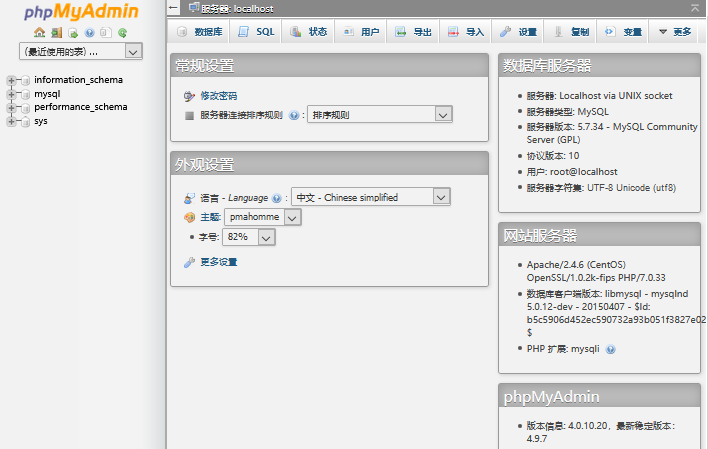Expand the sys tree node
The height and width of the screenshot is (449, 708).
[x=11, y=121]
